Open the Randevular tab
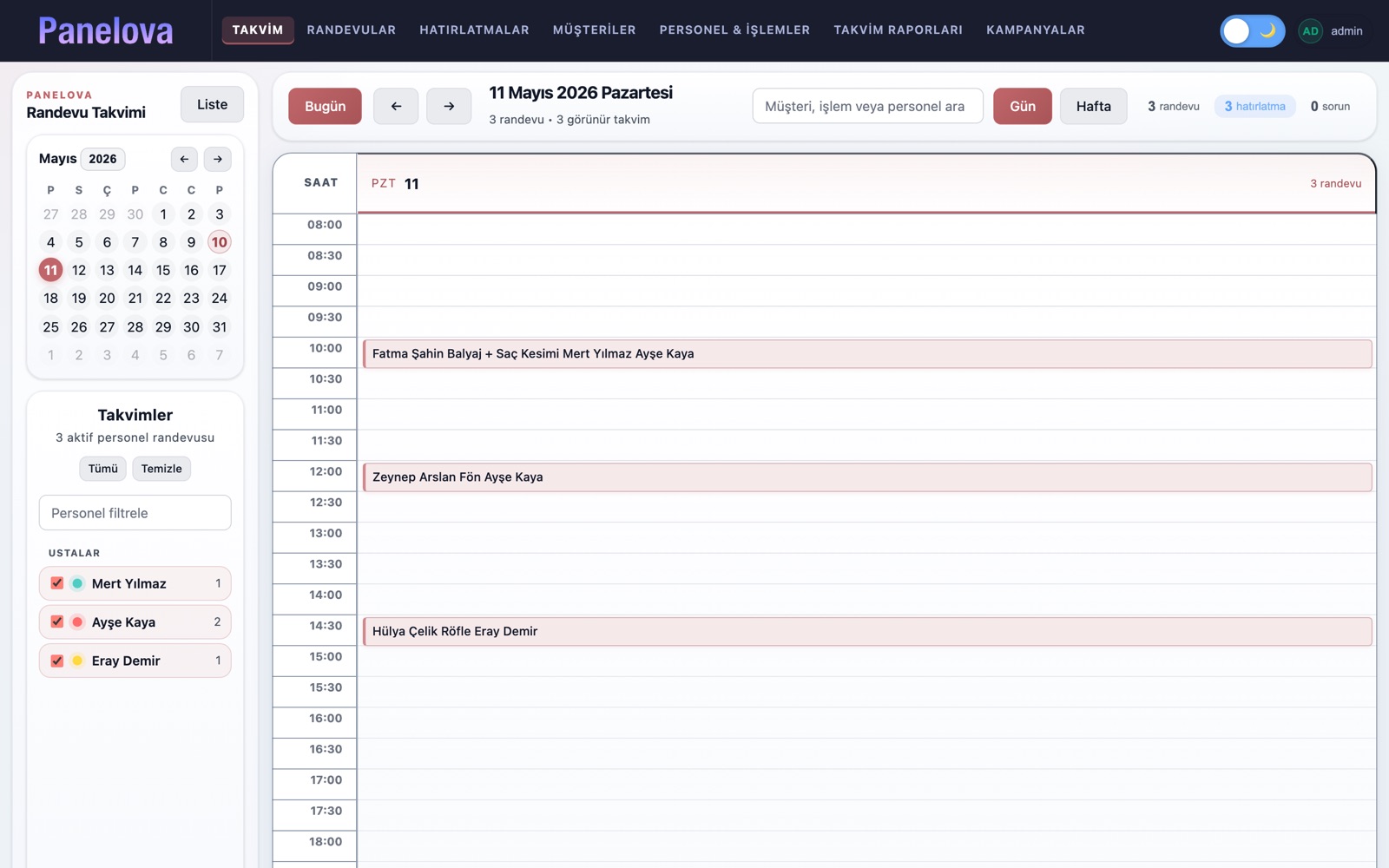The height and width of the screenshot is (868, 1389). pyautogui.click(x=352, y=30)
